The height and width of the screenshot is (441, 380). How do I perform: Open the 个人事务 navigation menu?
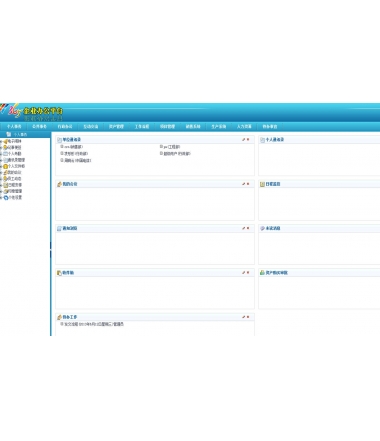pyautogui.click(x=14, y=127)
